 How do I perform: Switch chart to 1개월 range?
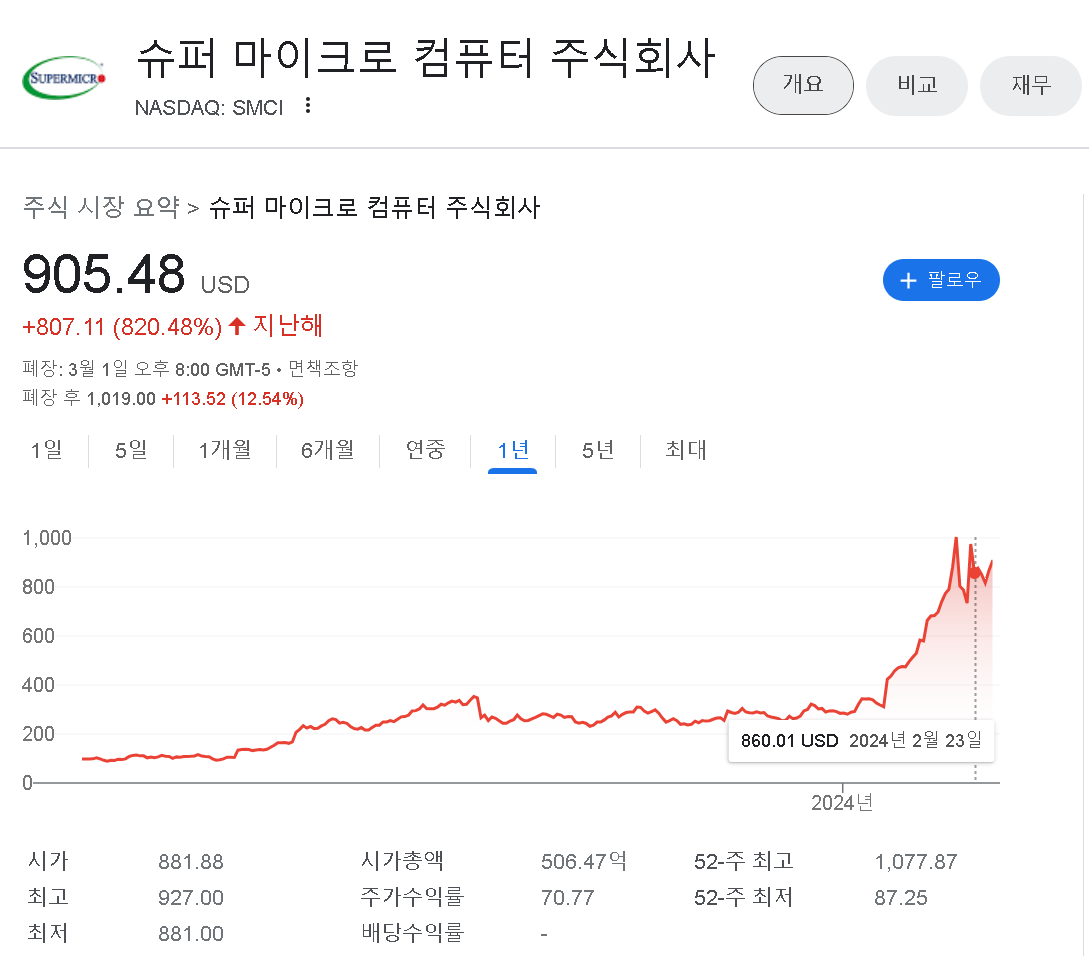[225, 450]
